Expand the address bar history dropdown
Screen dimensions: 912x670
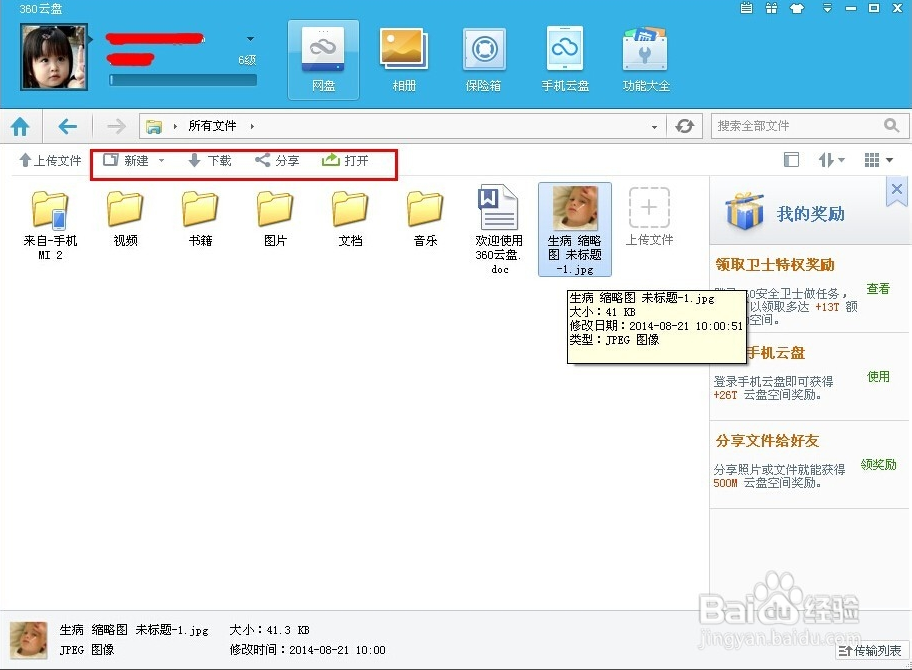coord(654,126)
